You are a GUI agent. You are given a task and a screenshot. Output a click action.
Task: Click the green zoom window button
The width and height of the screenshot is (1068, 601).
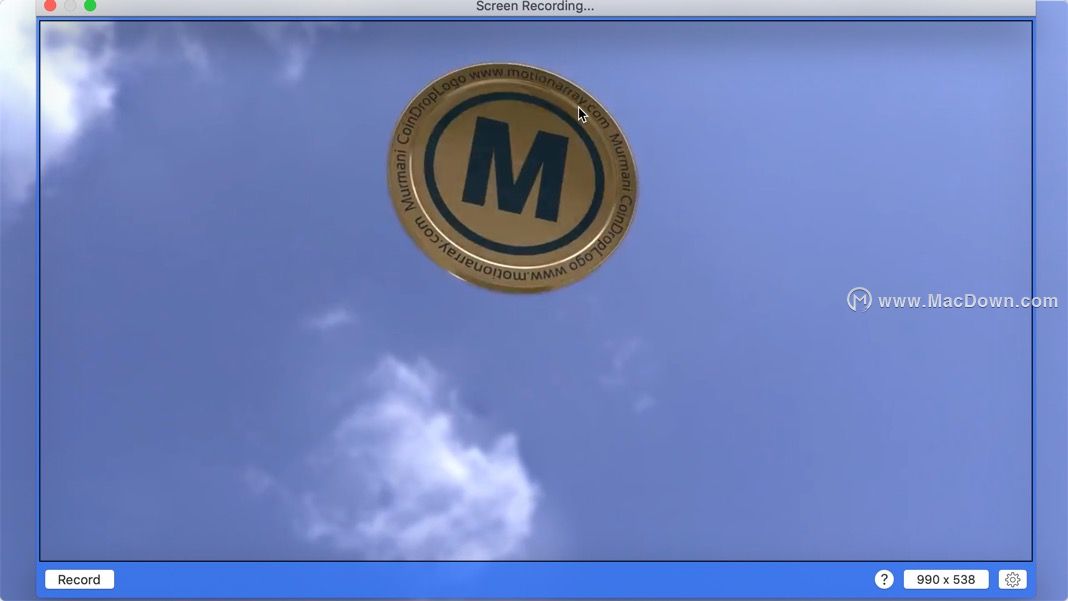(90, 5)
